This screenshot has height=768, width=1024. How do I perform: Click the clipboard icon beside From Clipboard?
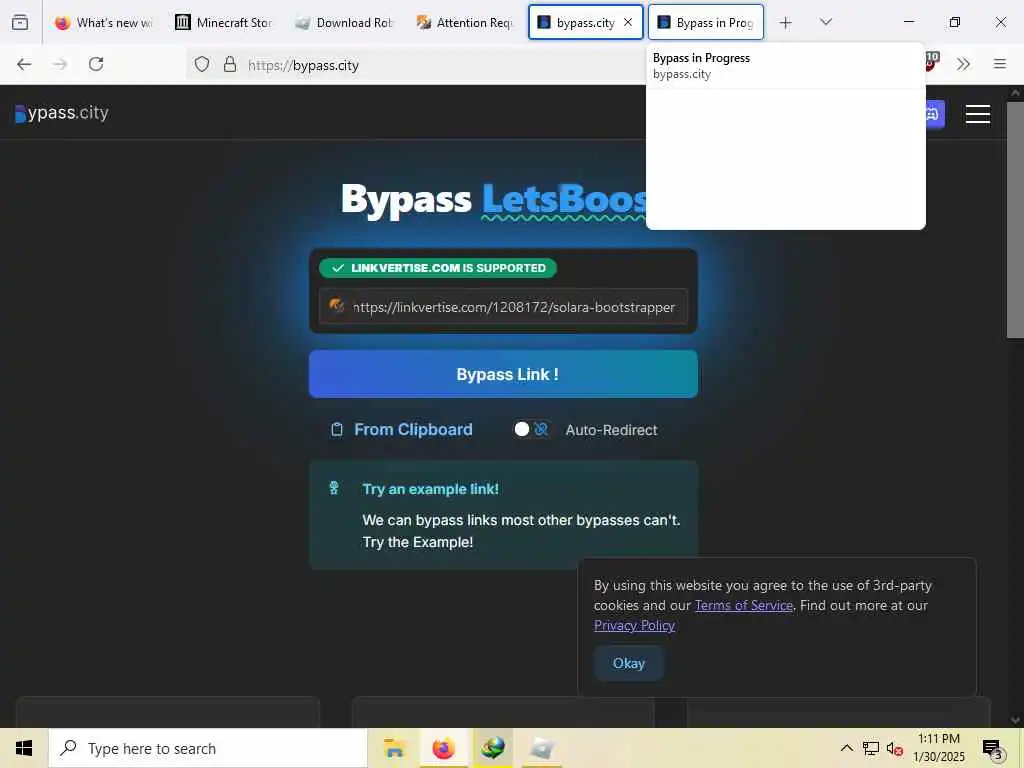pos(337,430)
